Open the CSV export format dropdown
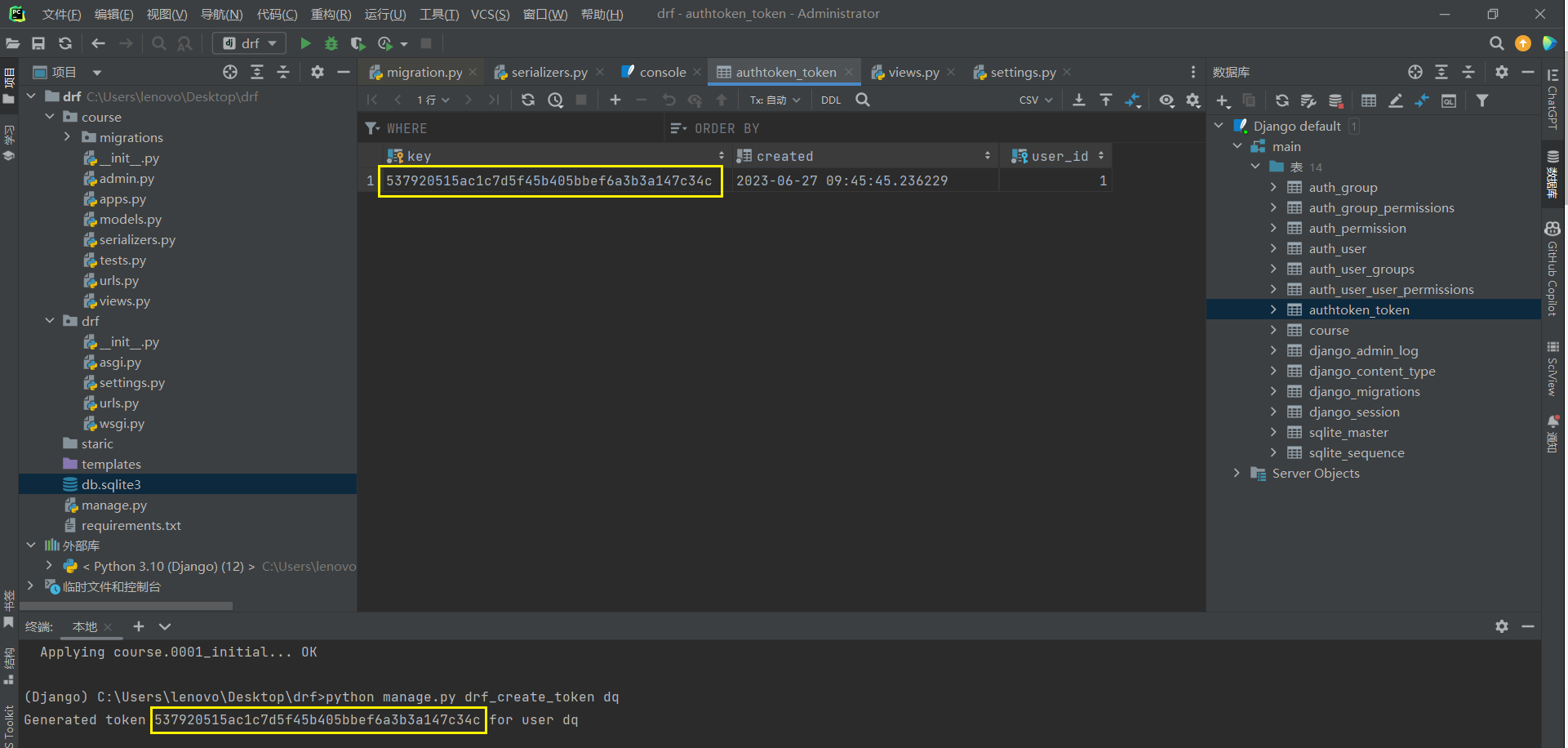Viewport: 1568px width, 748px height. [1036, 100]
